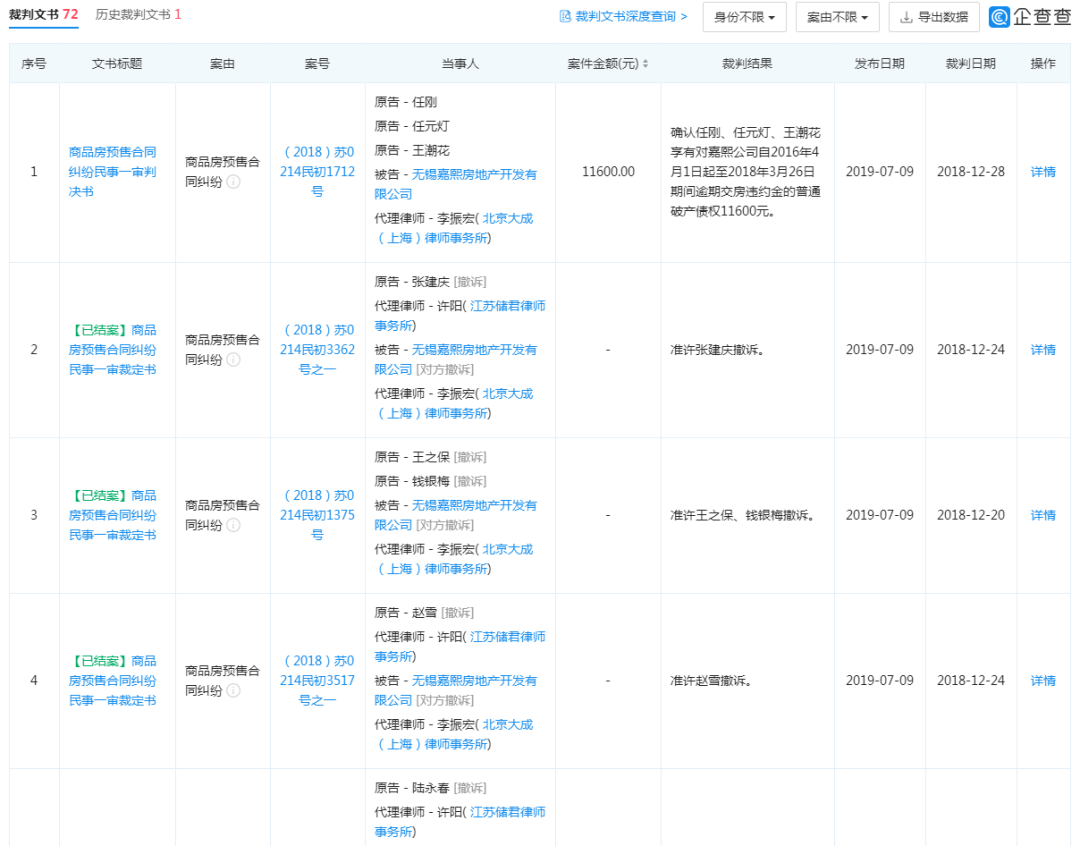Screen dimensions: 1080x846
Task: Sort by 案件金额(元) column arrows
Action: (645, 63)
